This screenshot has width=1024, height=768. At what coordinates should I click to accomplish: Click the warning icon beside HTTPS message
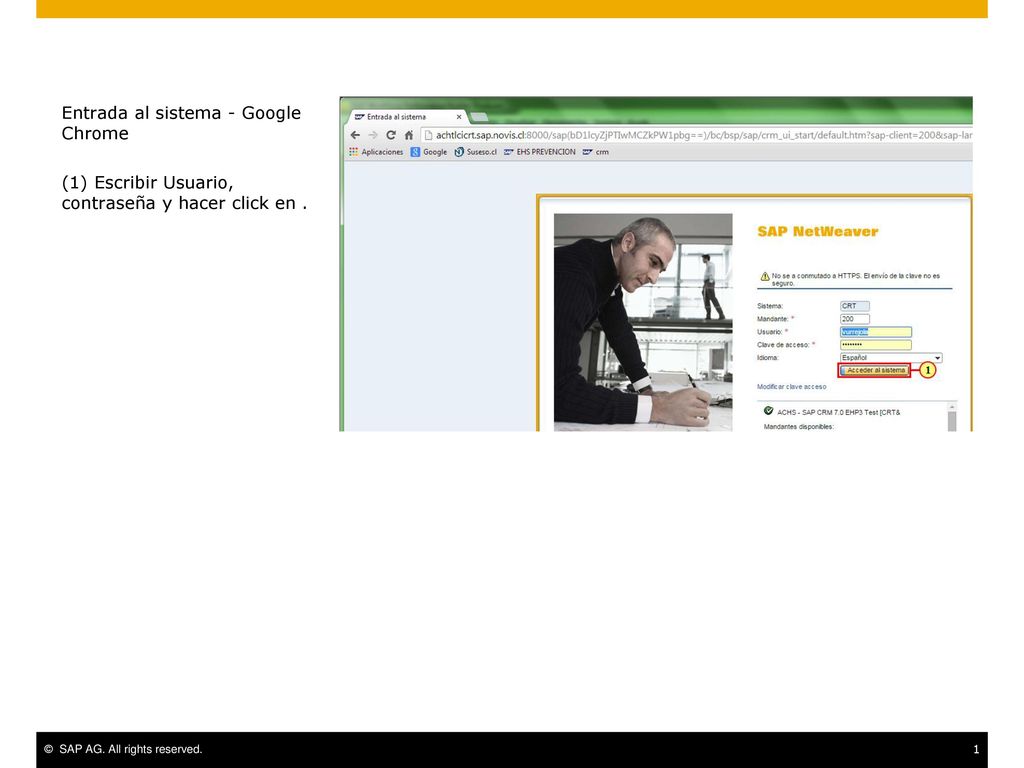point(765,277)
